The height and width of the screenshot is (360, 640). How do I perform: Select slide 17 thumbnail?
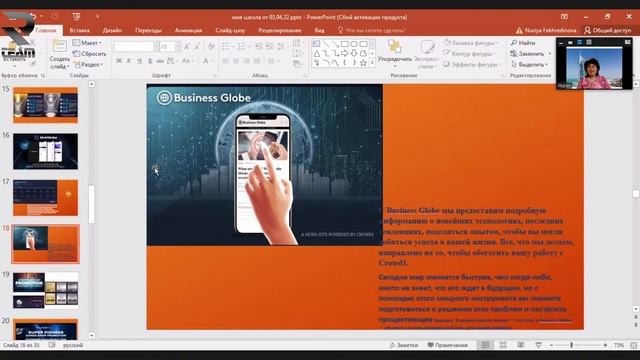[45, 198]
